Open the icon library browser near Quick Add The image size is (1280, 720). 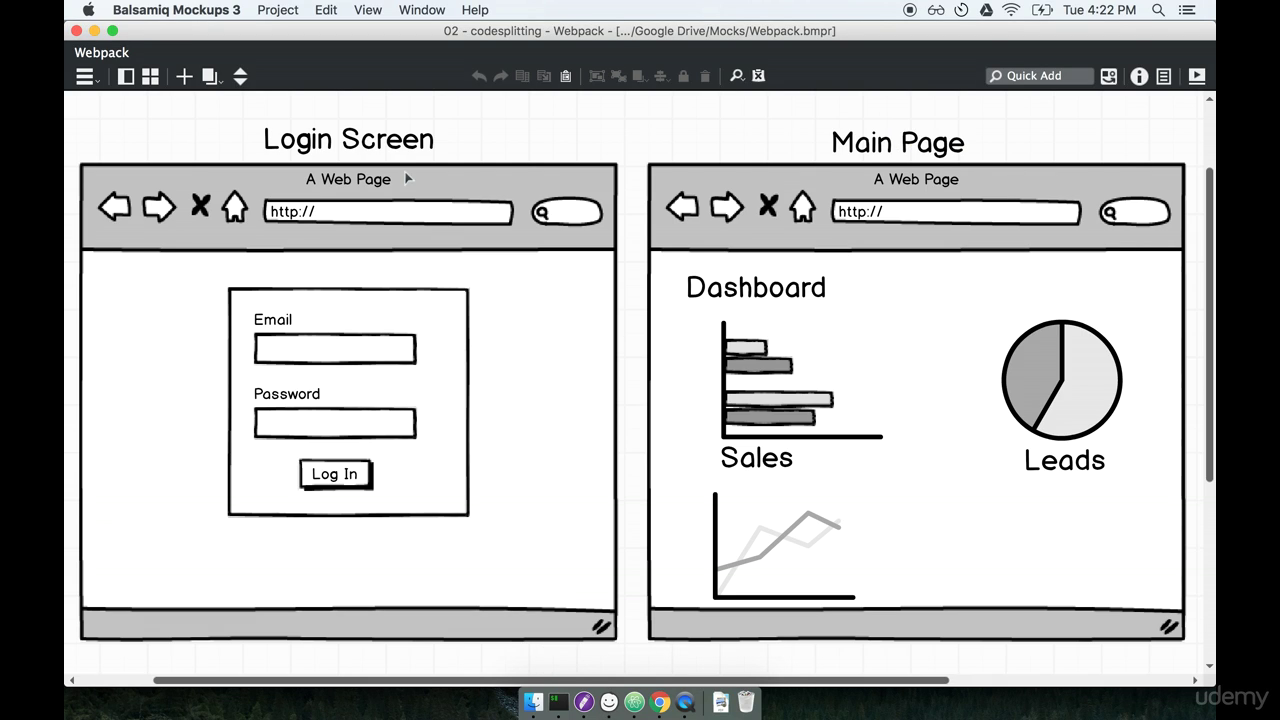coord(1108,76)
